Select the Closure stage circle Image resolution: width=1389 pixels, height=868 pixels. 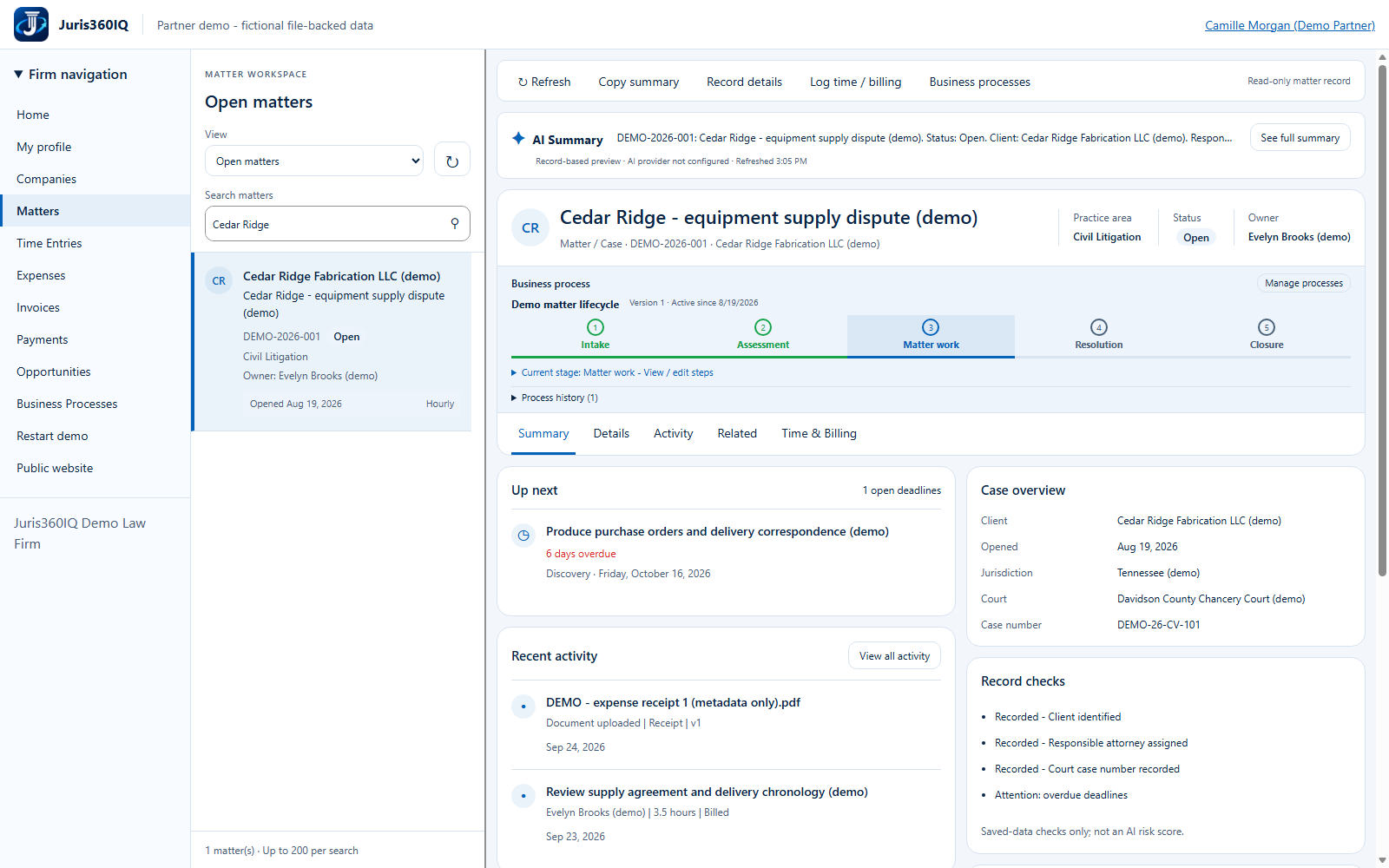[1267, 327]
